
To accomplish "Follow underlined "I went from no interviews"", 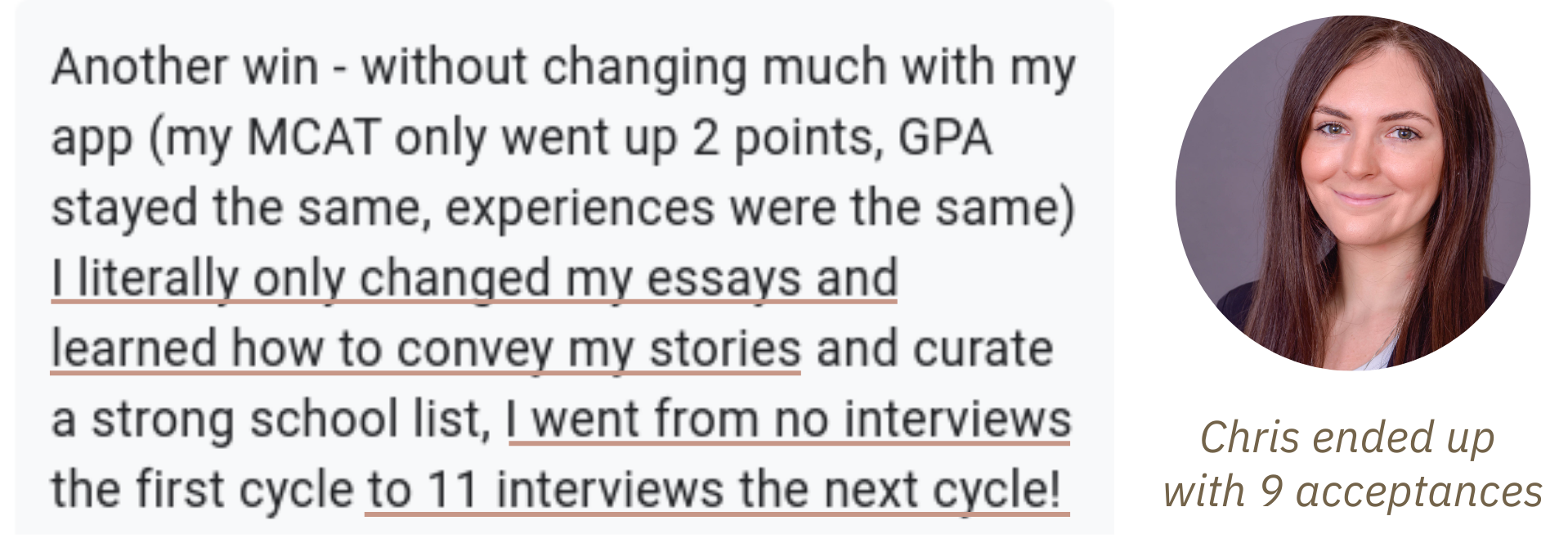I will click(x=789, y=420).
